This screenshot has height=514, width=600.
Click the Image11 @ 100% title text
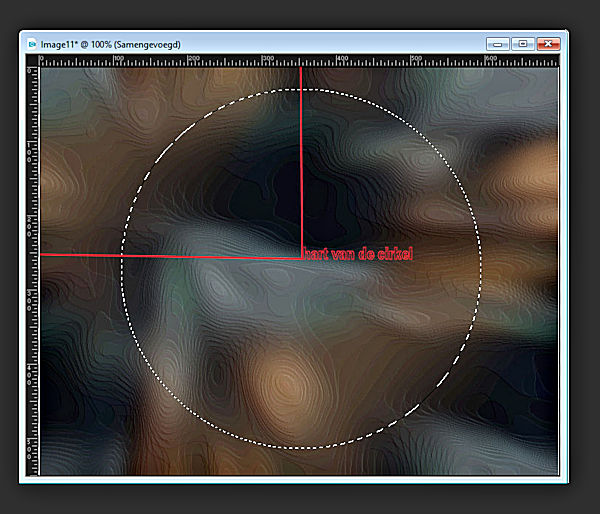pos(111,45)
